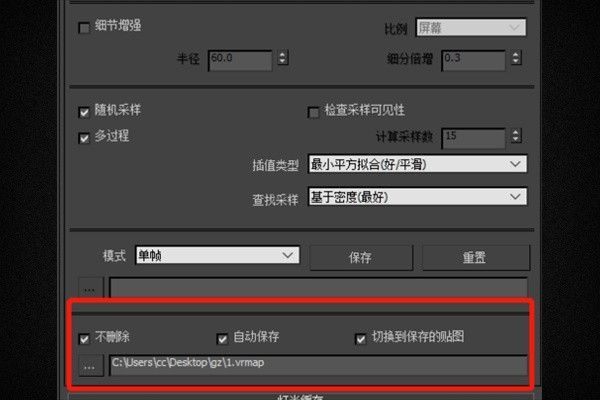Click the 细分倍增 spinner arrows
Viewport: 600px width, 400px height.
tap(516, 58)
